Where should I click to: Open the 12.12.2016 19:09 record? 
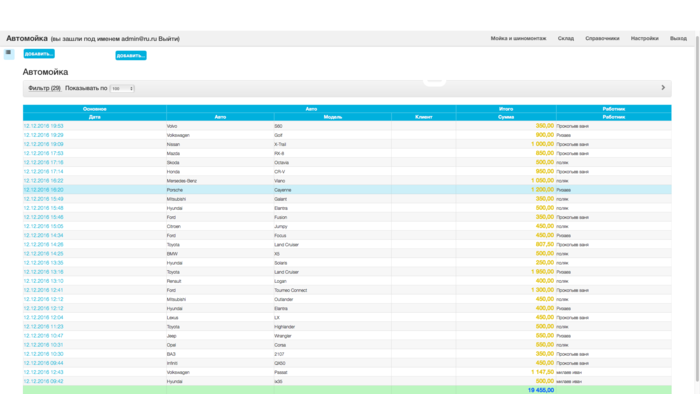(x=43, y=144)
